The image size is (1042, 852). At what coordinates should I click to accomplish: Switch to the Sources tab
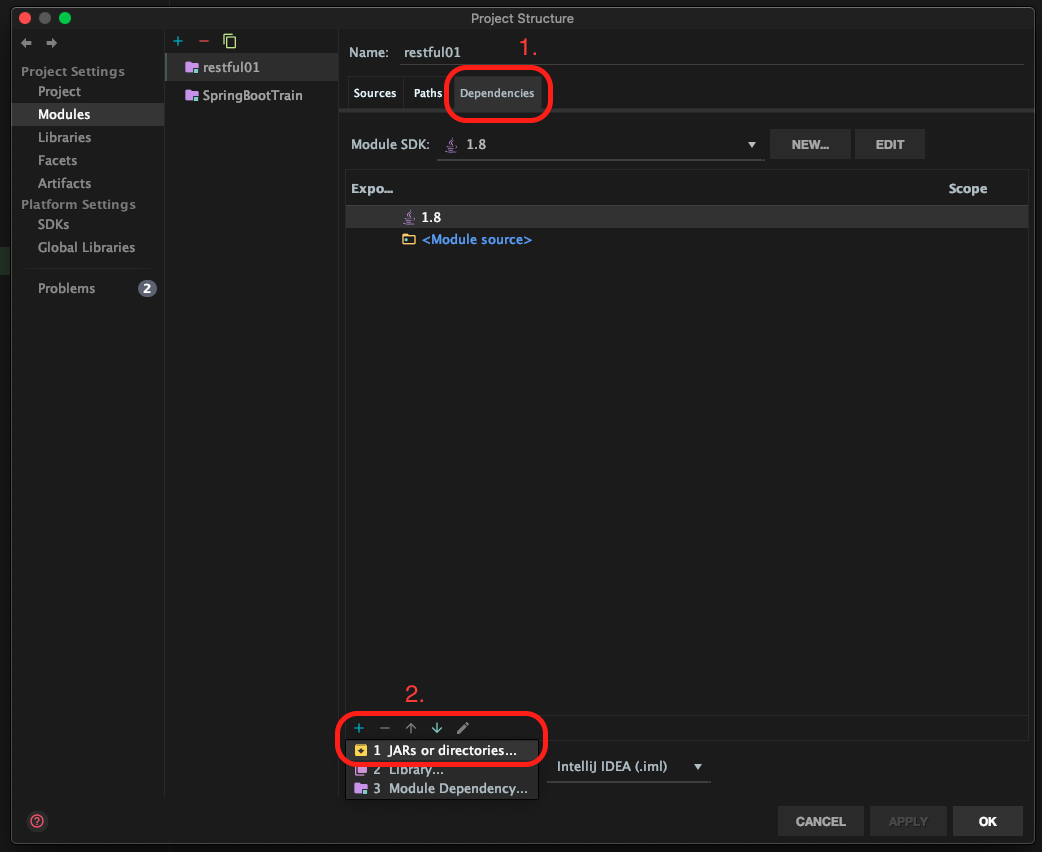(375, 93)
